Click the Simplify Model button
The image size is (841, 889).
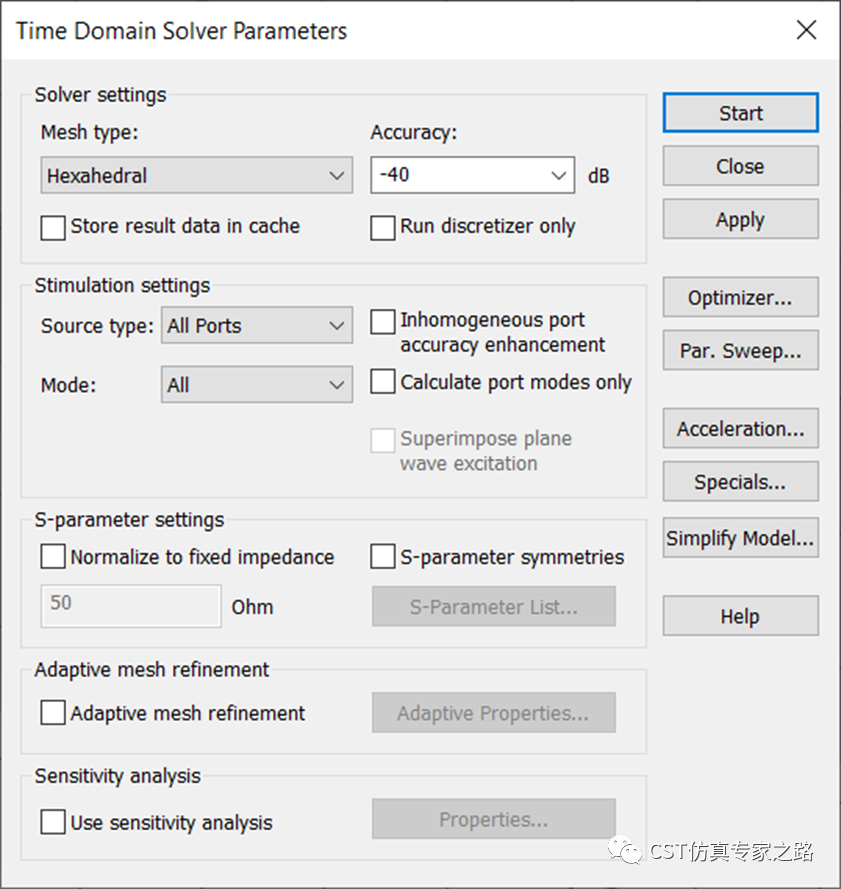tap(740, 537)
